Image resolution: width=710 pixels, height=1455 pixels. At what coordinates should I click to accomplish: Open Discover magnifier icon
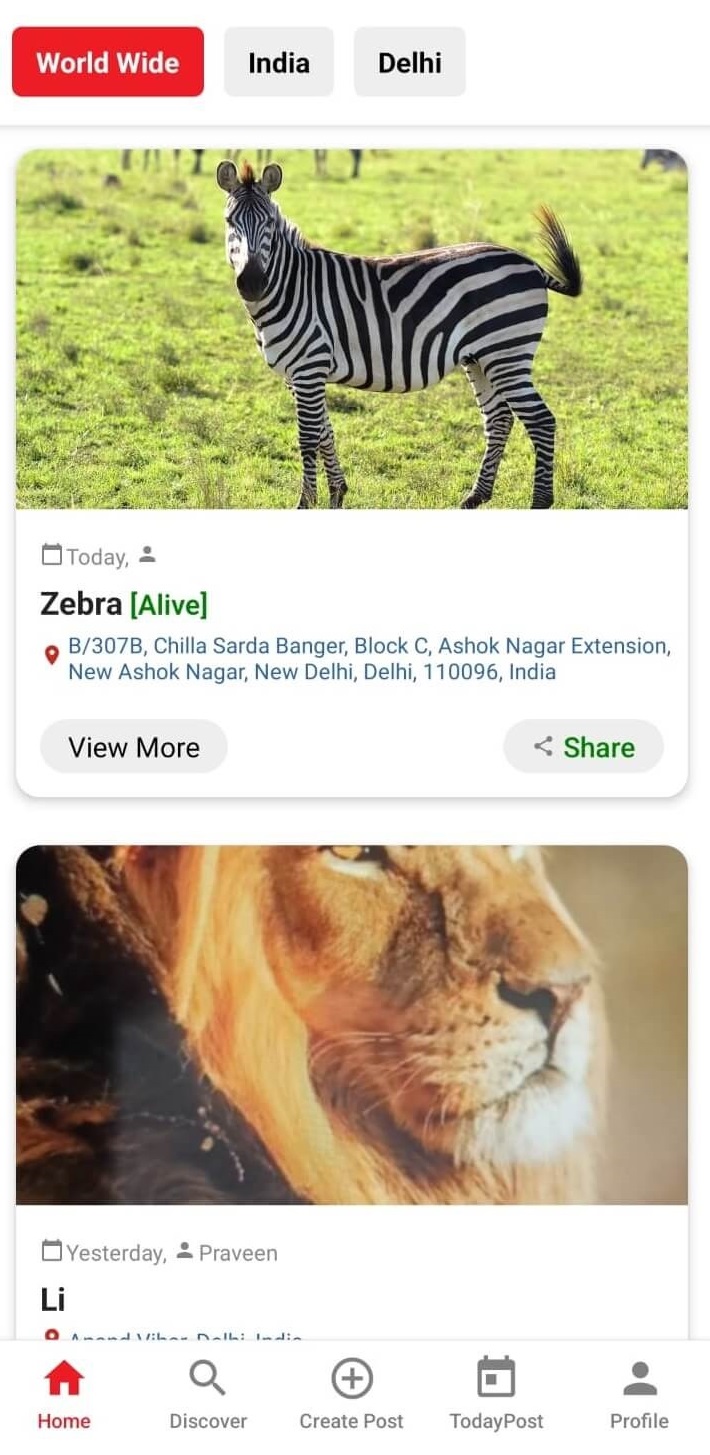(207, 1379)
